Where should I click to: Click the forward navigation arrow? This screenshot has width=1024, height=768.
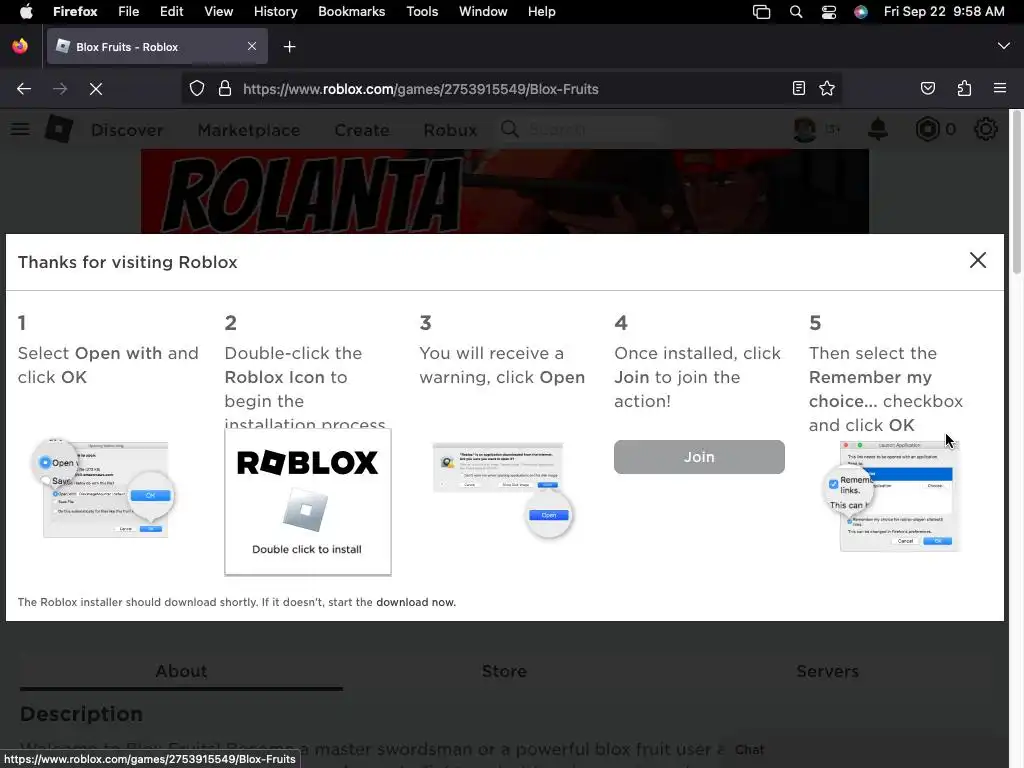60,89
